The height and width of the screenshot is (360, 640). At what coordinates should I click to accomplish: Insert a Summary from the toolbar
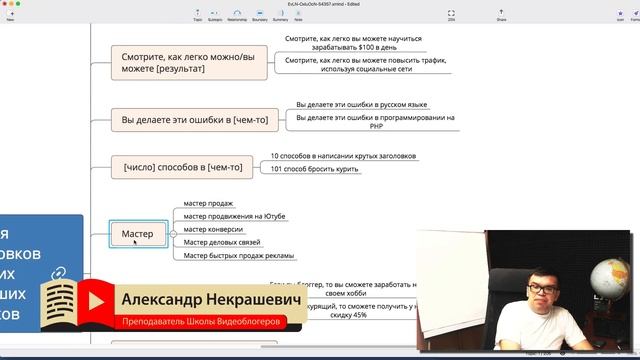point(280,15)
